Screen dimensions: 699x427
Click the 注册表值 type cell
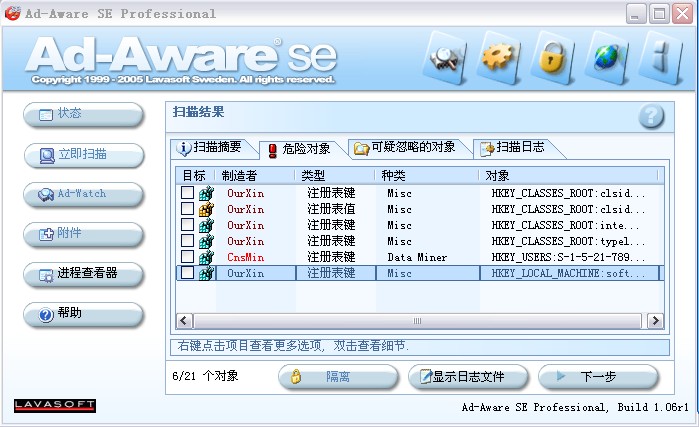tap(331, 209)
